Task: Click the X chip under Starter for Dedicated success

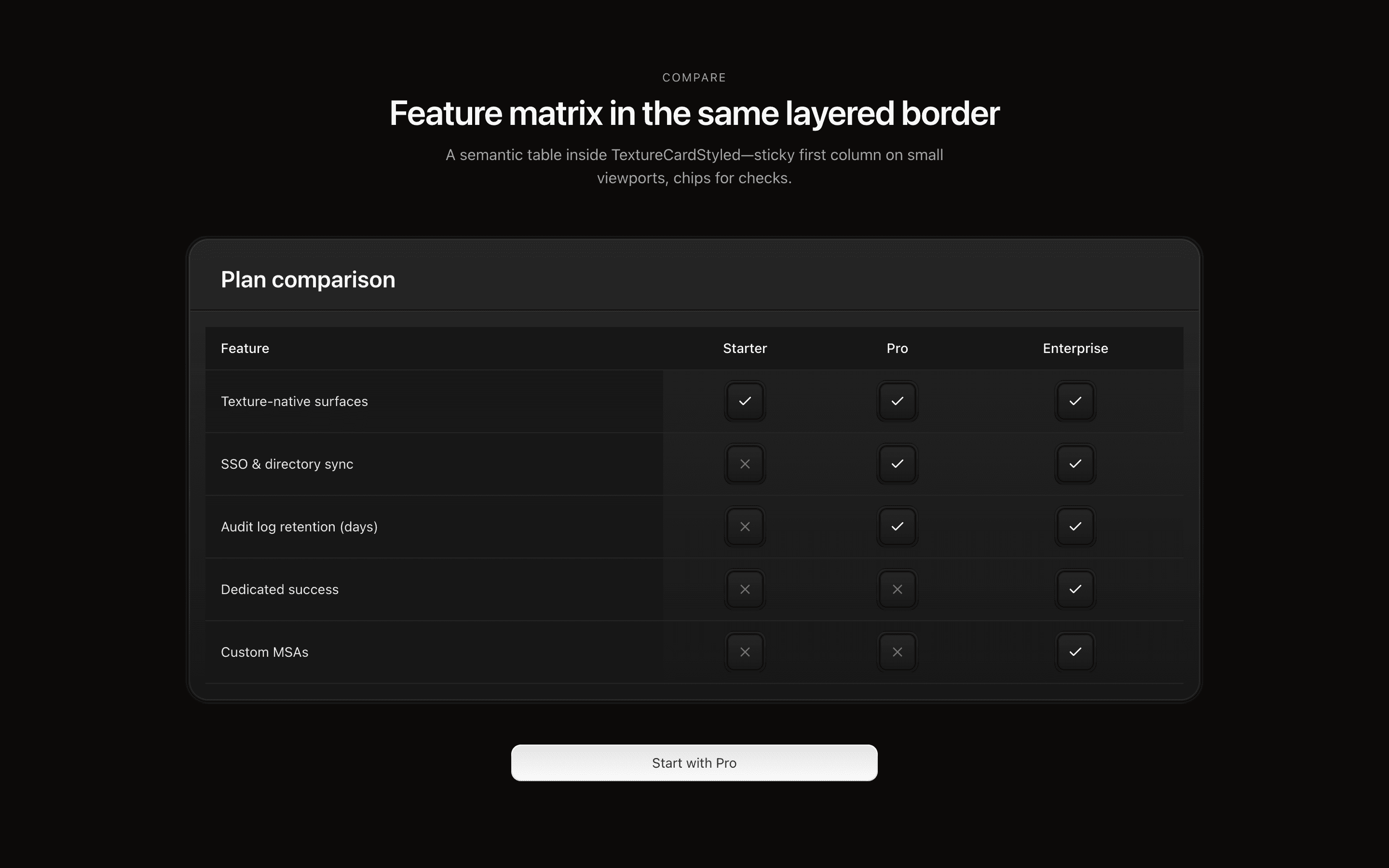Action: click(x=745, y=589)
